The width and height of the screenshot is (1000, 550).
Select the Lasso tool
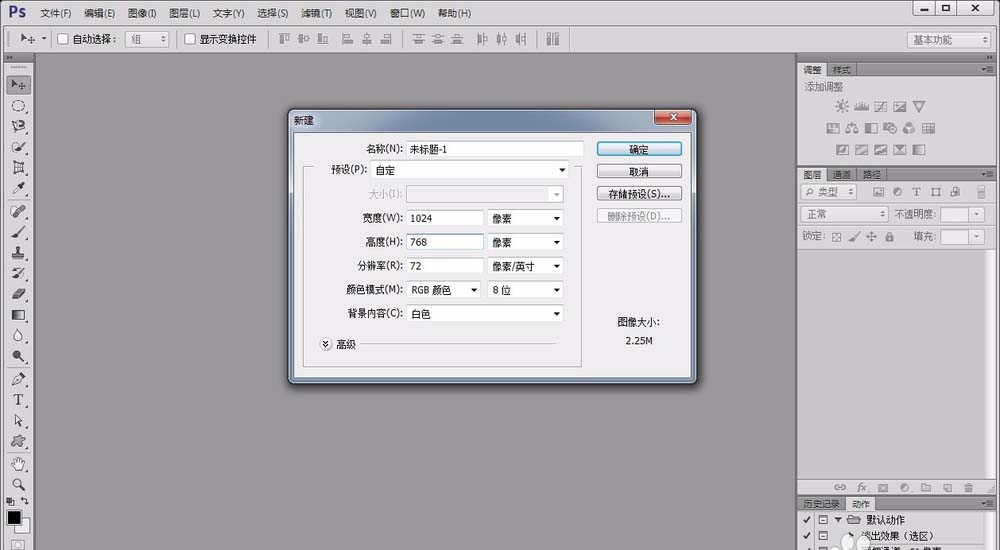(18, 126)
